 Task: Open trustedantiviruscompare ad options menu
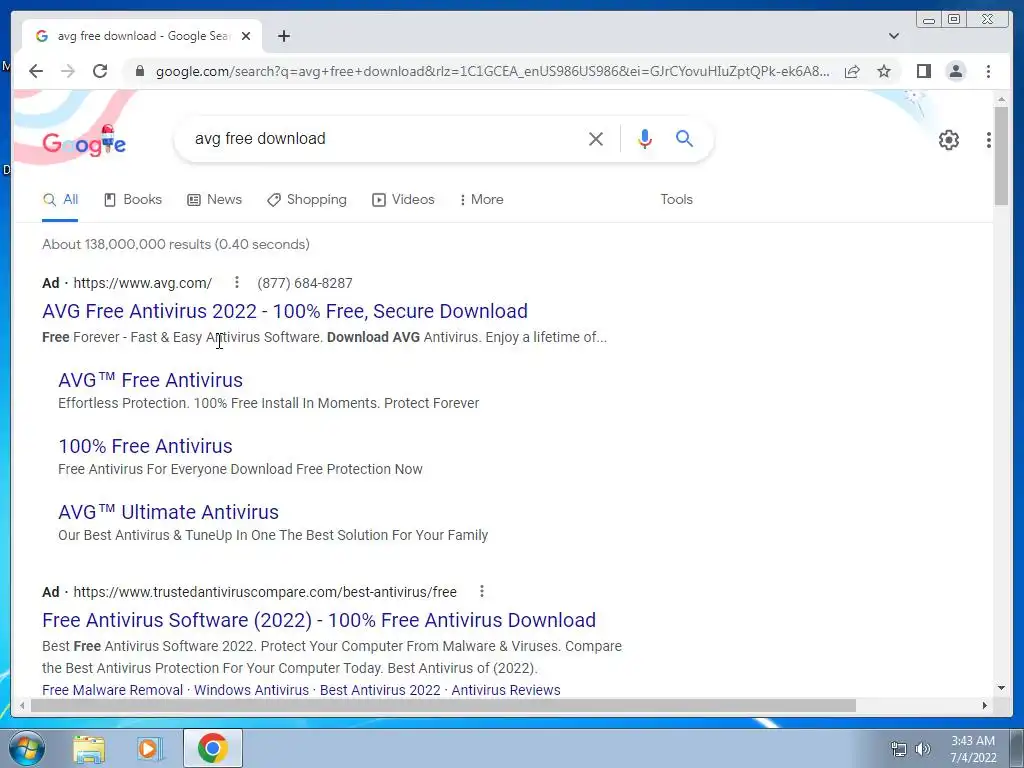coord(481,591)
